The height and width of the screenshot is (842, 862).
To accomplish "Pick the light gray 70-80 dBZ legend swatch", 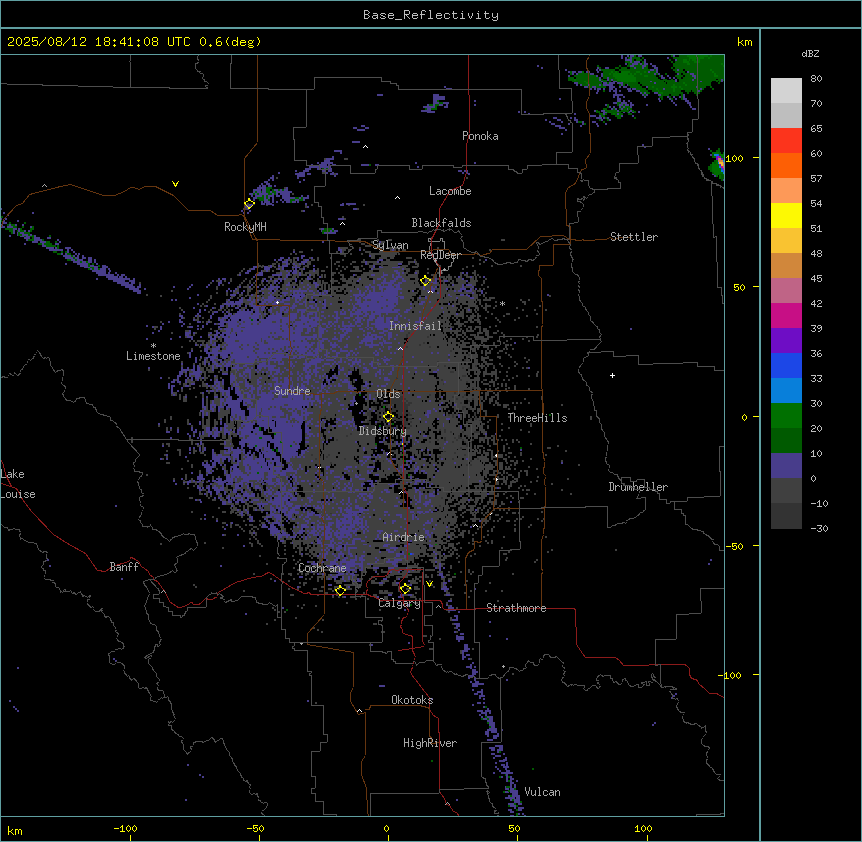I will tap(786, 90).
